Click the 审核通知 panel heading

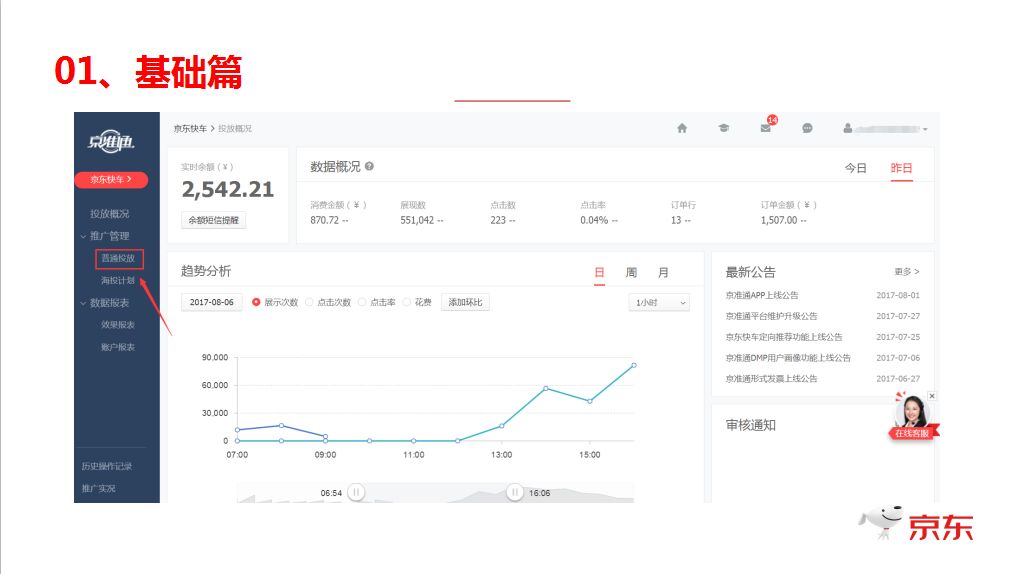(x=750, y=425)
